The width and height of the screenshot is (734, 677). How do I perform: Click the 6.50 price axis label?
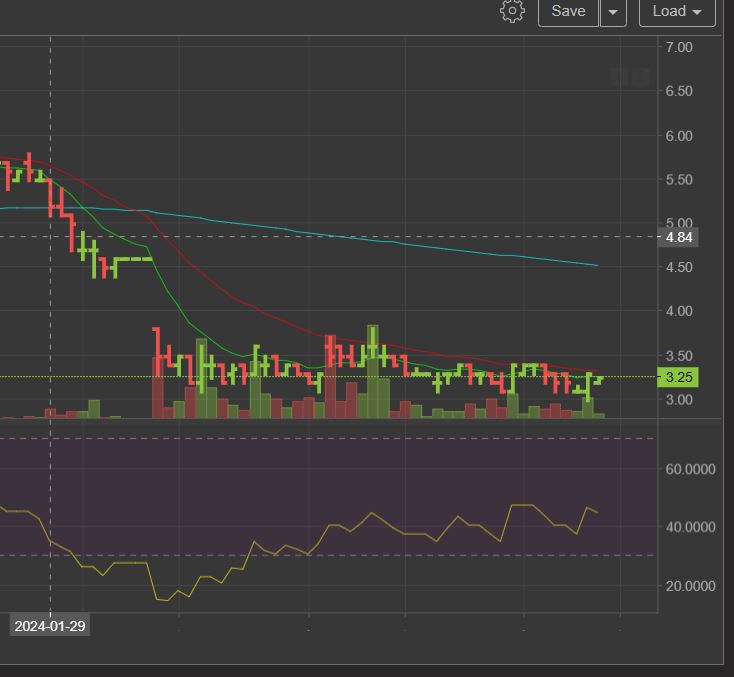(679, 91)
